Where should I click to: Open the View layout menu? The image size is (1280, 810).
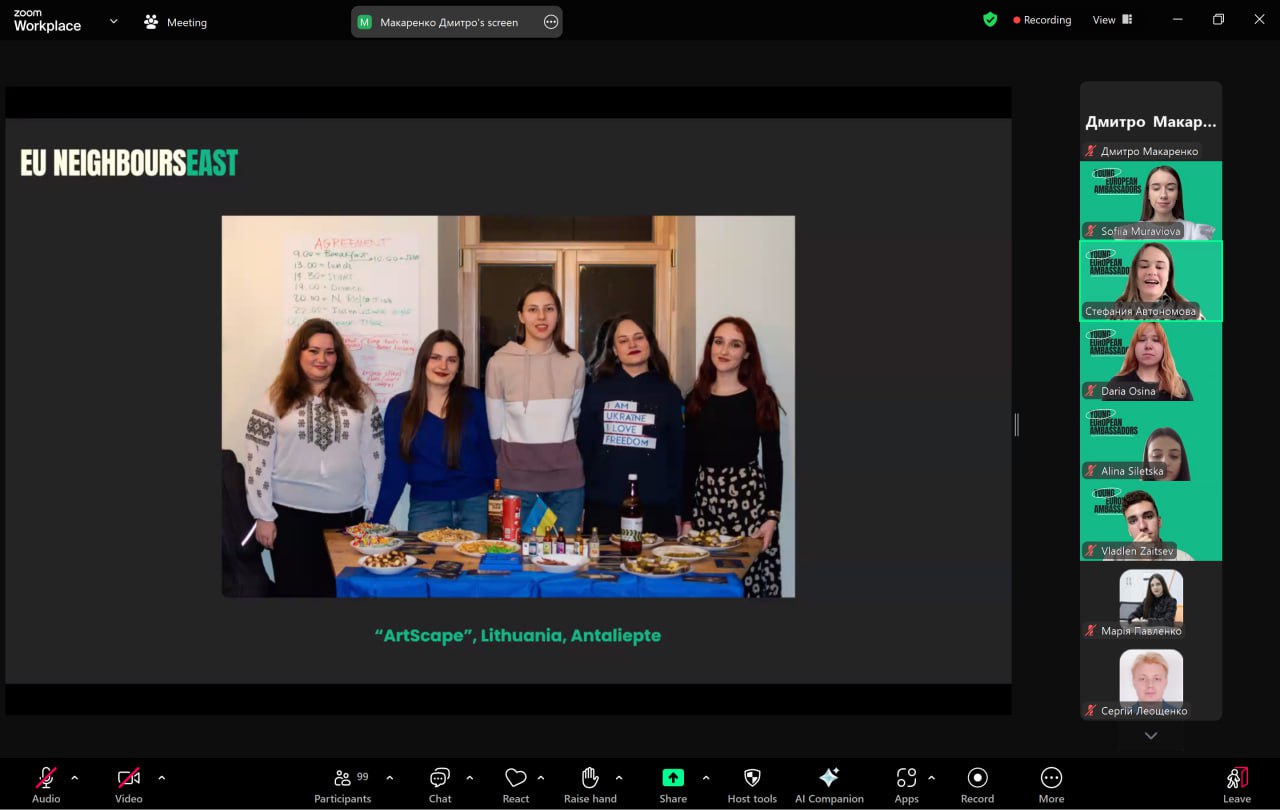(x=1111, y=20)
